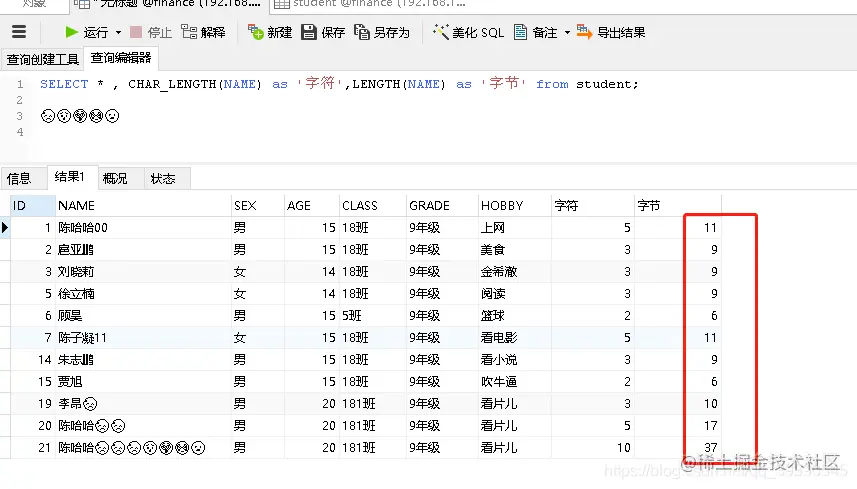The height and width of the screenshot is (489, 857).
Task: Select NAME cell of row ID 21
Action: pyautogui.click(x=143, y=447)
